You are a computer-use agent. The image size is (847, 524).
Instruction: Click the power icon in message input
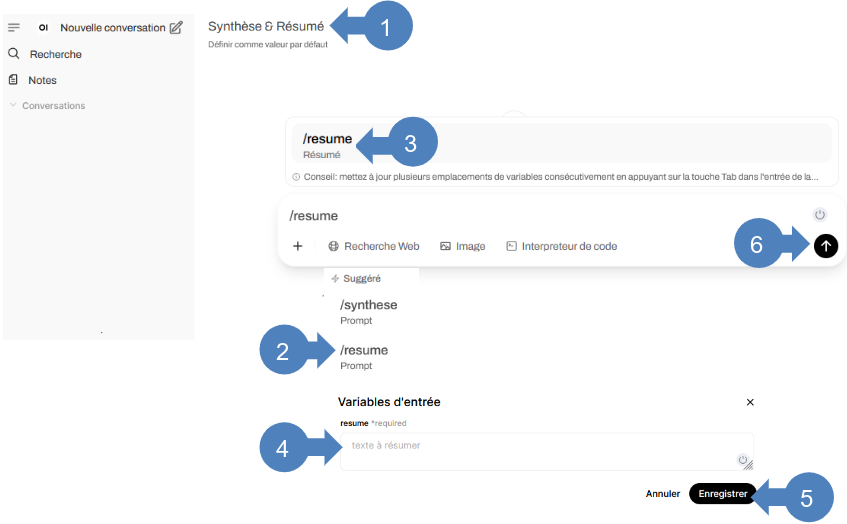click(819, 214)
